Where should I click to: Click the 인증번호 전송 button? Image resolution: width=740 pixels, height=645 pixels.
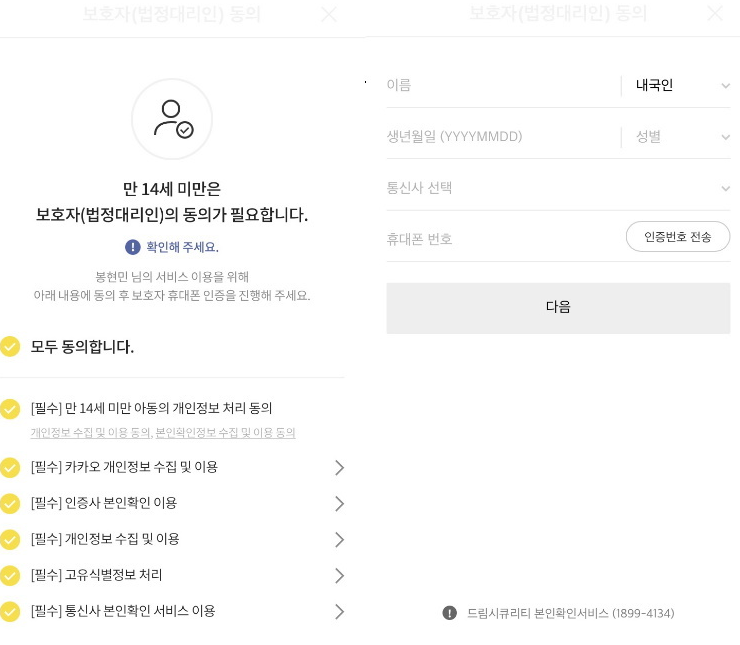pyautogui.click(x=678, y=236)
